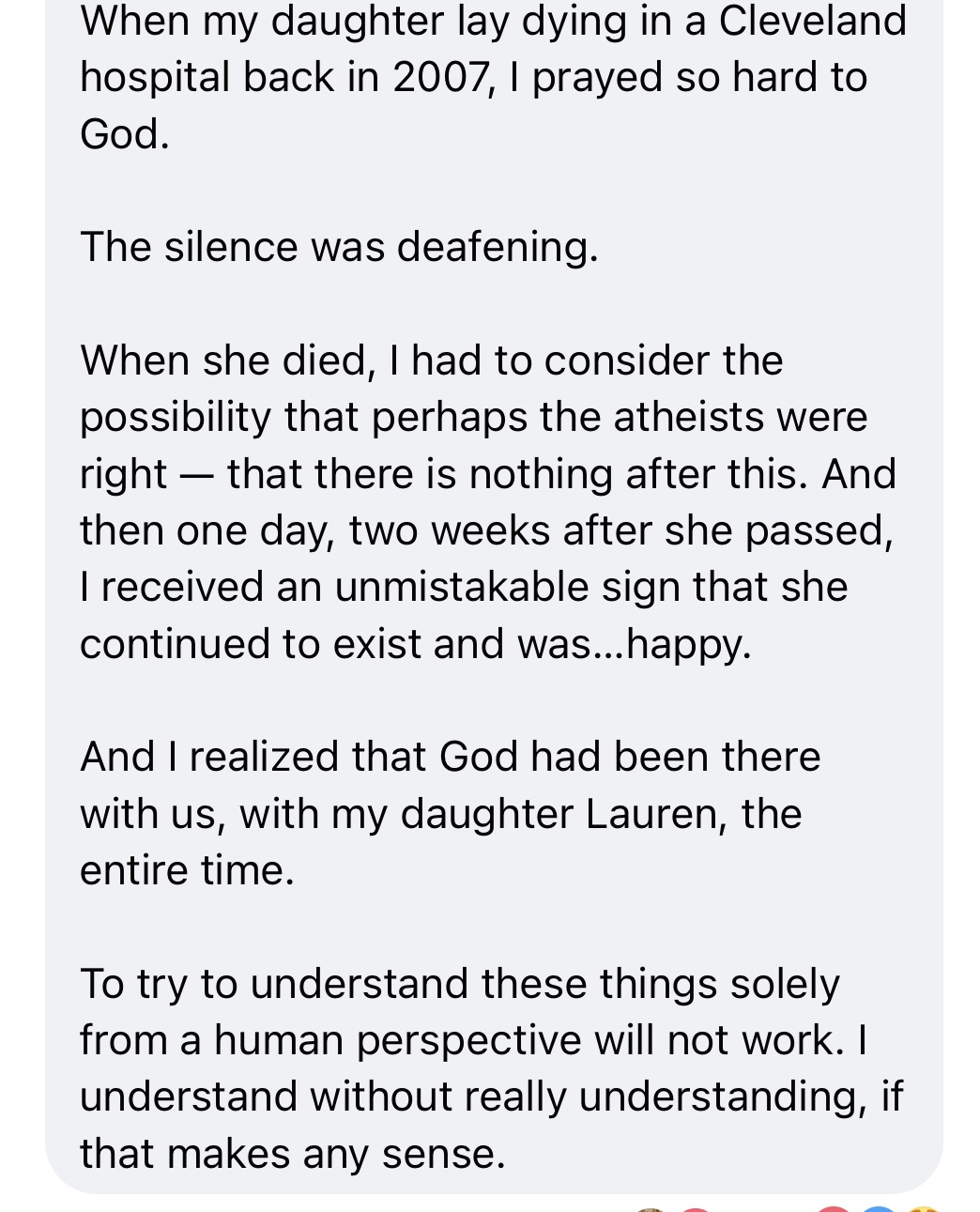Screen dimensions: 980x1212
Task: Click the brownish circular icon below comment
Action: pos(650,1210)
